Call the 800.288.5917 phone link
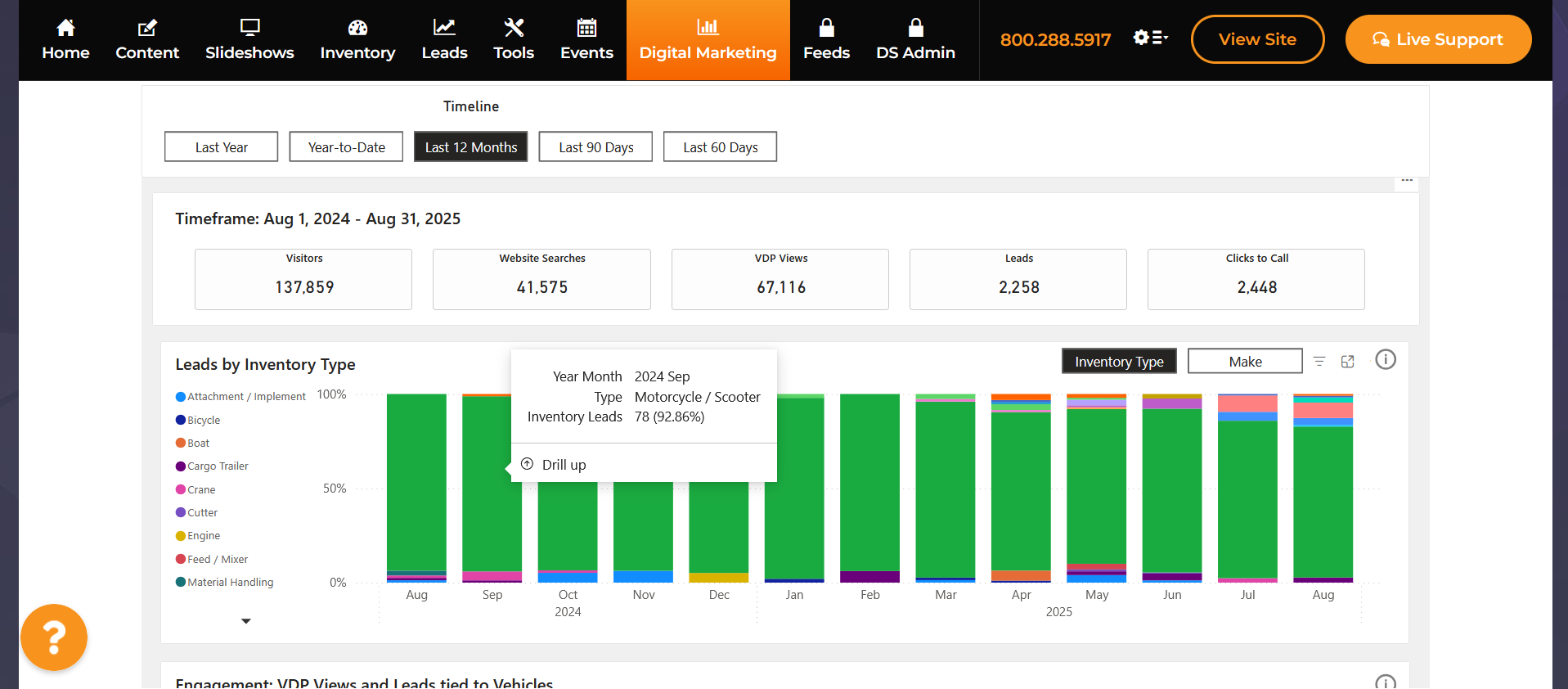Screen dimensions: 1568x689 1055,39
